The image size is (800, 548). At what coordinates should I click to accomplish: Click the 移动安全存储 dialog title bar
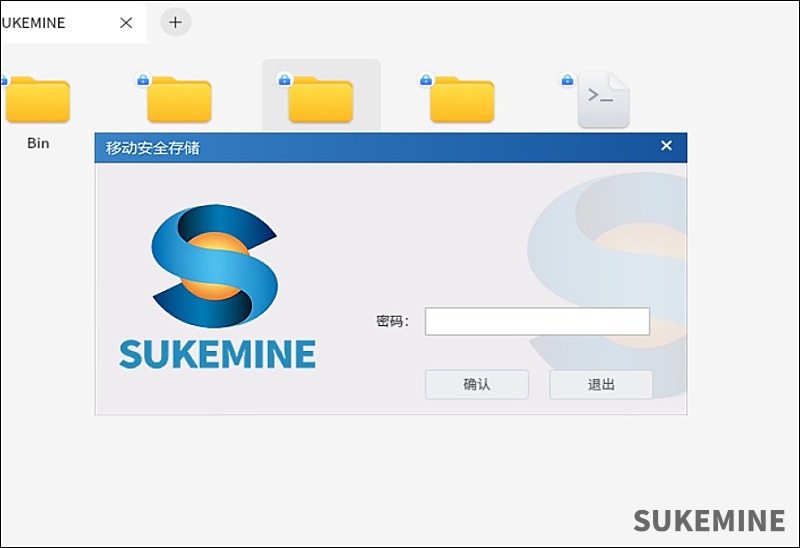click(380, 148)
